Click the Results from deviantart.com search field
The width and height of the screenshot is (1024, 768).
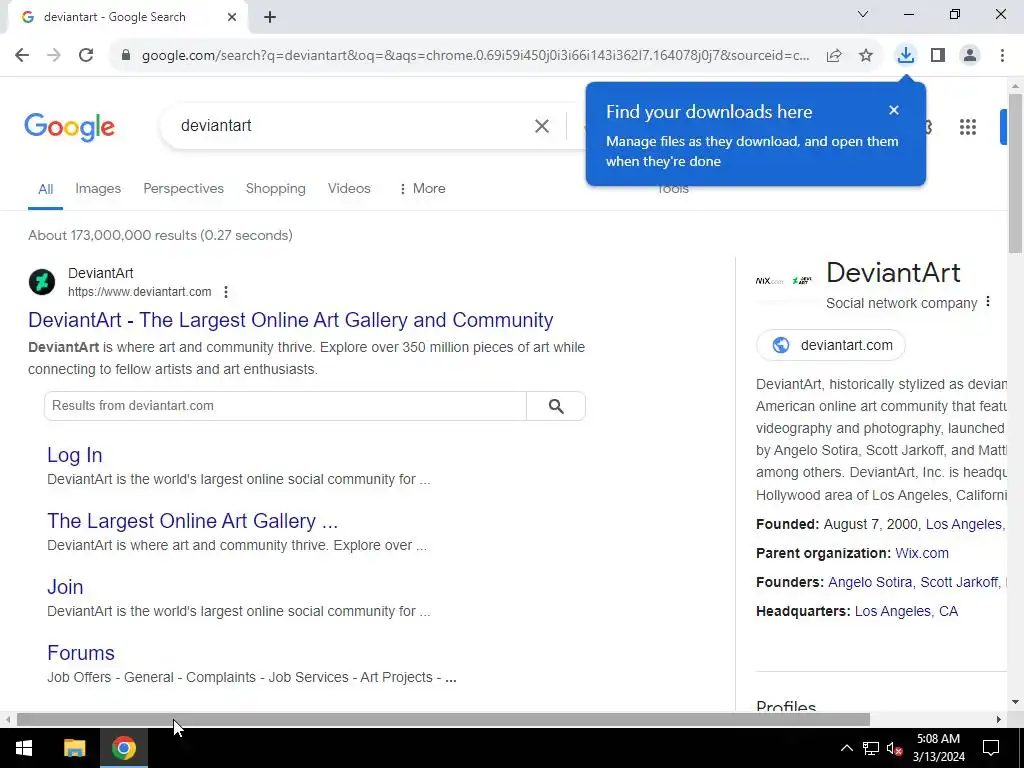[x=285, y=406]
